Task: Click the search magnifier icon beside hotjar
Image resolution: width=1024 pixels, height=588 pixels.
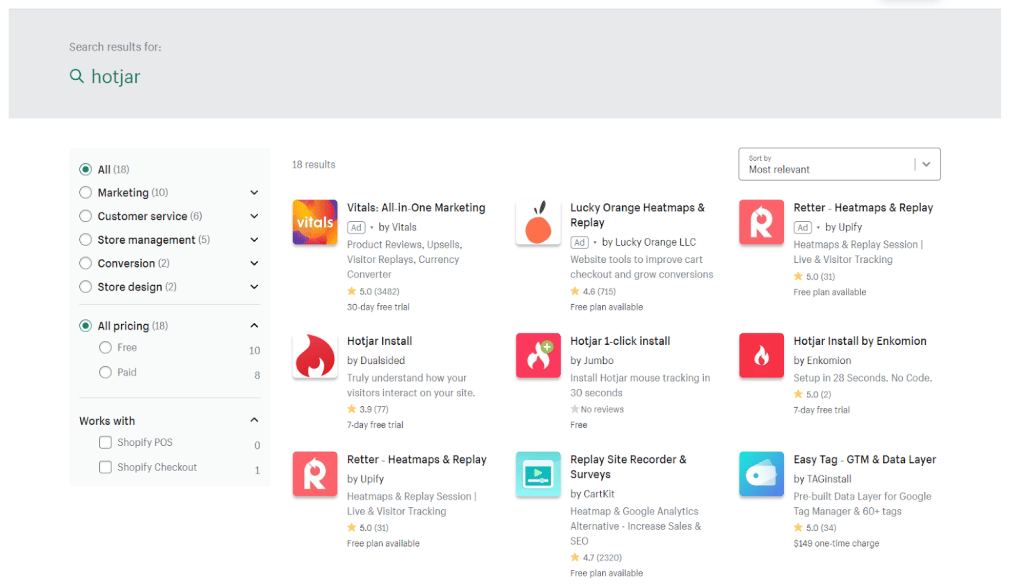Action: coord(77,77)
